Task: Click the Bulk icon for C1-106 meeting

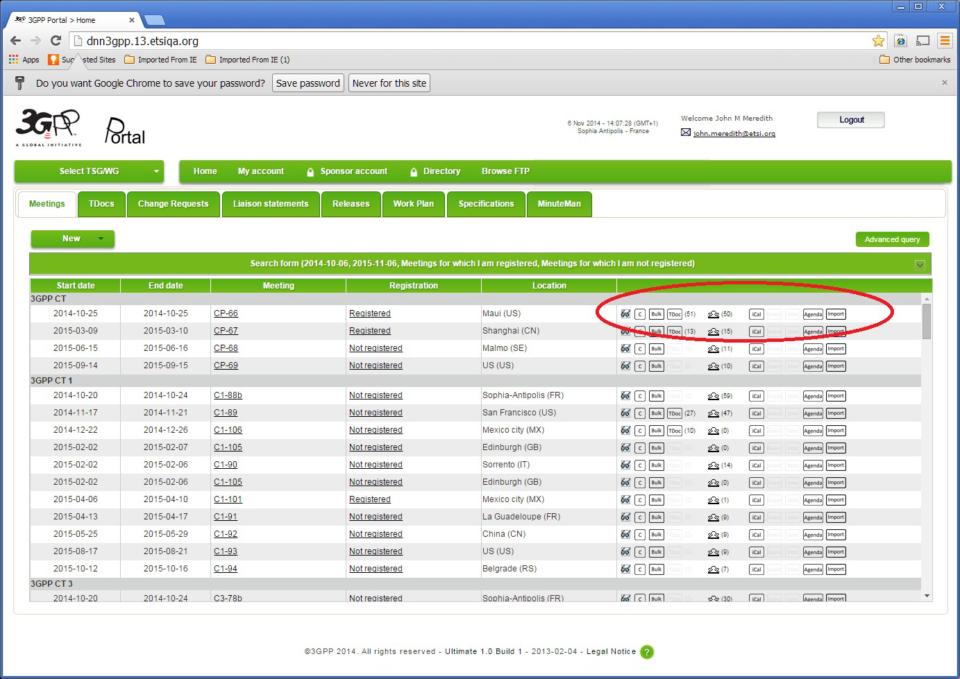Action: click(x=656, y=430)
